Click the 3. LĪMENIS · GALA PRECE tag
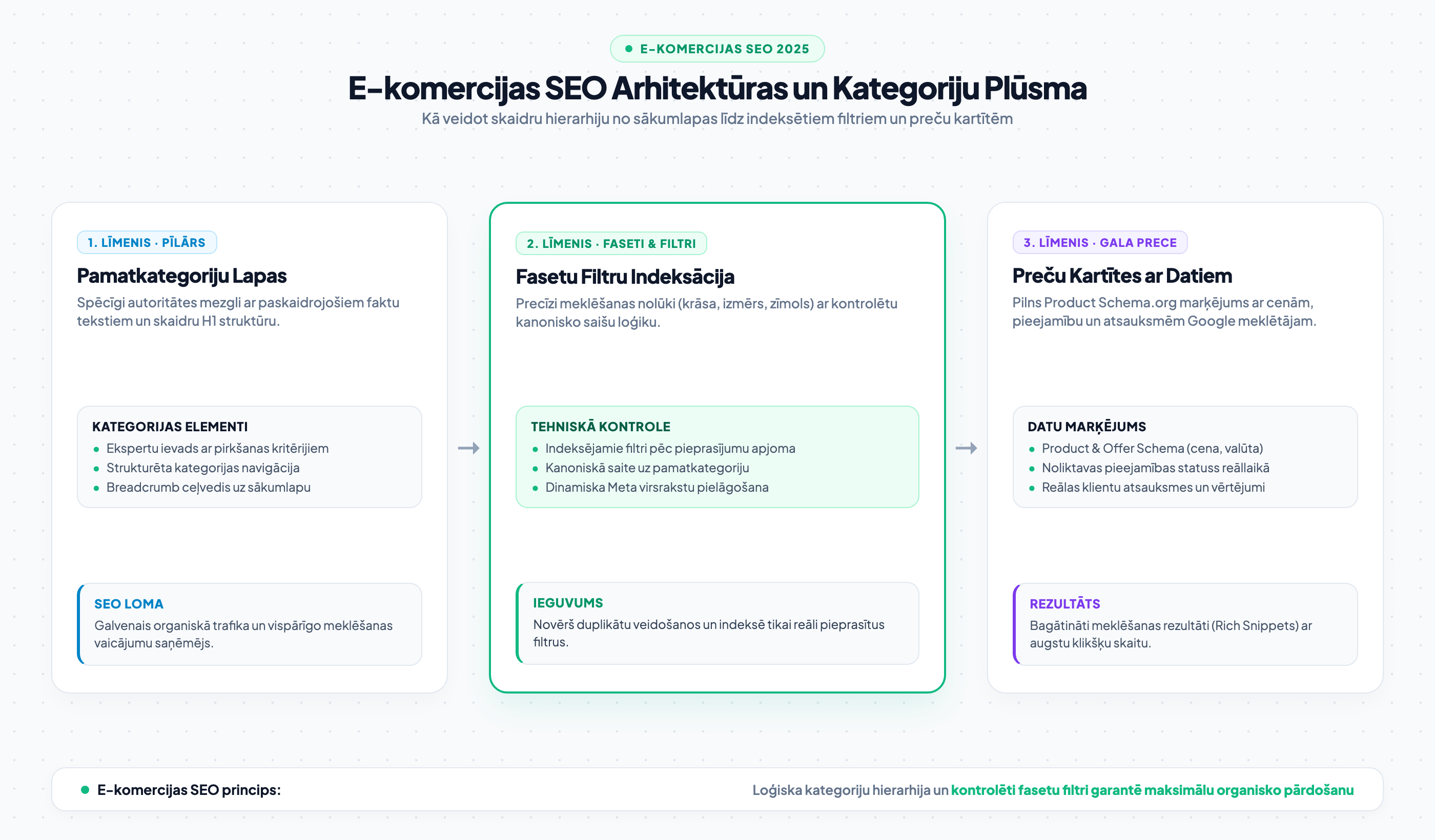The width and height of the screenshot is (1435, 840). coord(1100,242)
